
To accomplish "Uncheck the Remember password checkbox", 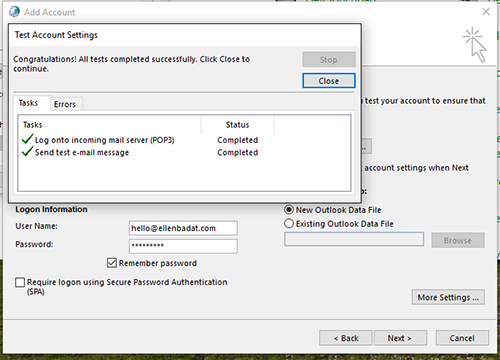I will [112, 263].
